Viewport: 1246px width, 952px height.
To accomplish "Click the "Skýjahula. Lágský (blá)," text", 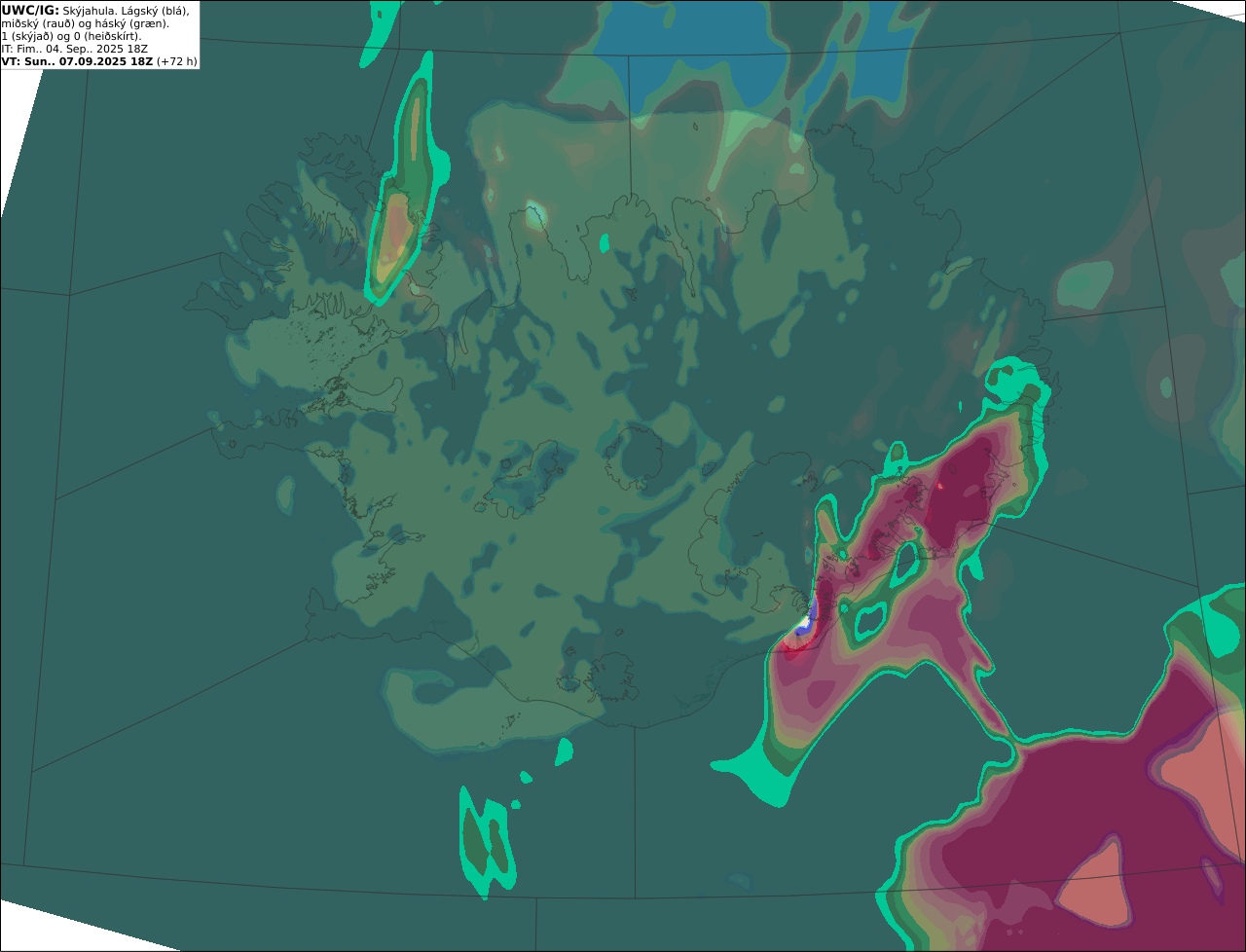I will 126,10.
